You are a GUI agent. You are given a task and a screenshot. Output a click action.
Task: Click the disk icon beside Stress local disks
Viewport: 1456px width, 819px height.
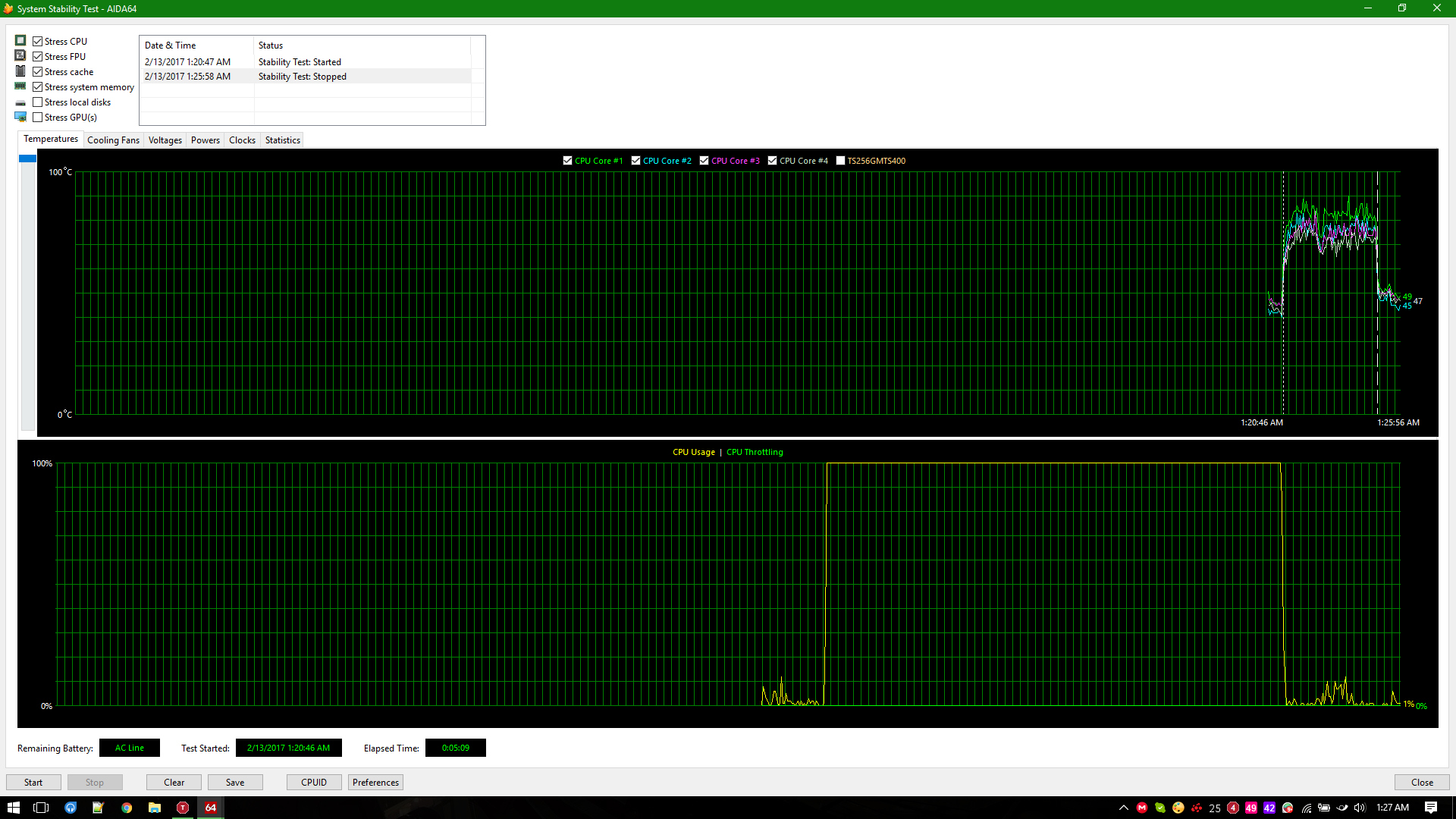click(20, 102)
